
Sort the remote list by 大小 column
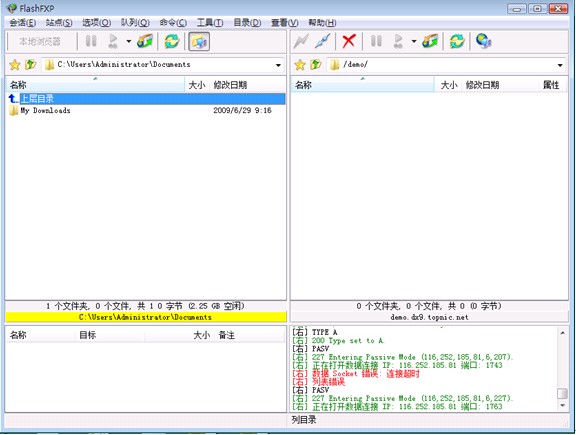[449, 85]
